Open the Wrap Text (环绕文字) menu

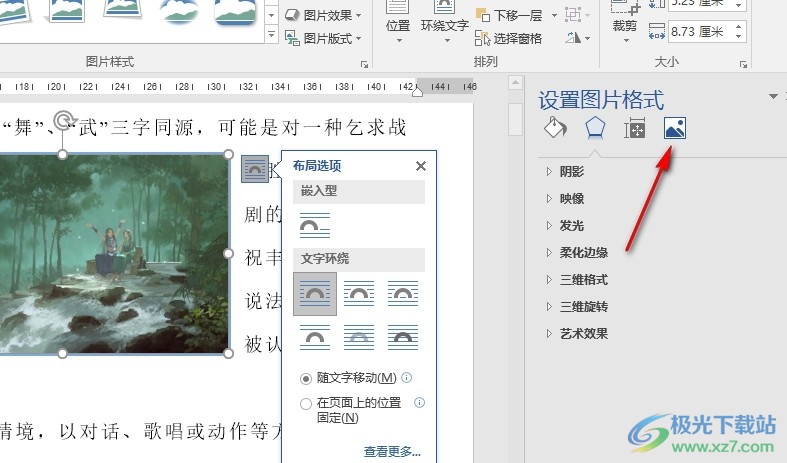[x=445, y=23]
